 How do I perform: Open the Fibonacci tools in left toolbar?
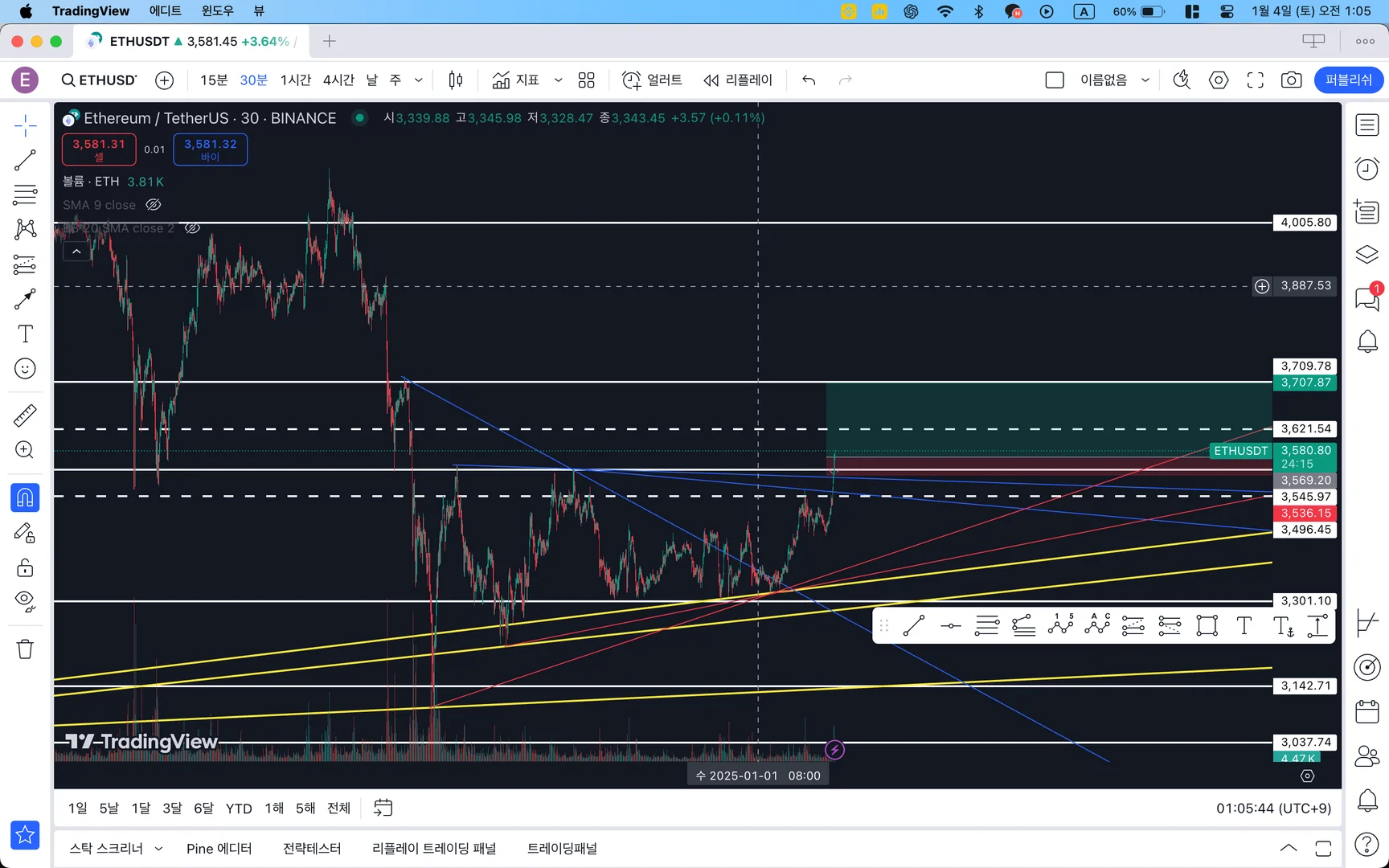point(25,194)
